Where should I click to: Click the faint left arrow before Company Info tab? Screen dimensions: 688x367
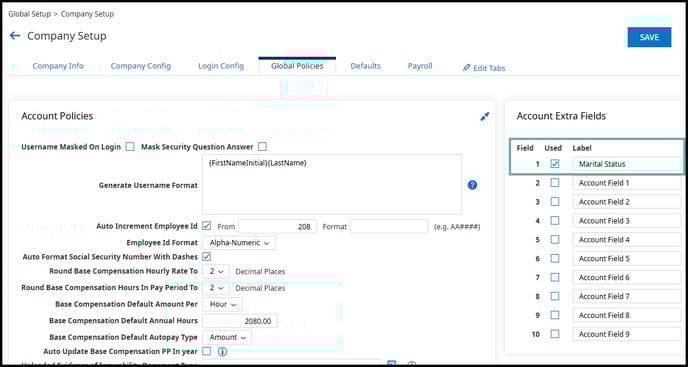[x=15, y=67]
